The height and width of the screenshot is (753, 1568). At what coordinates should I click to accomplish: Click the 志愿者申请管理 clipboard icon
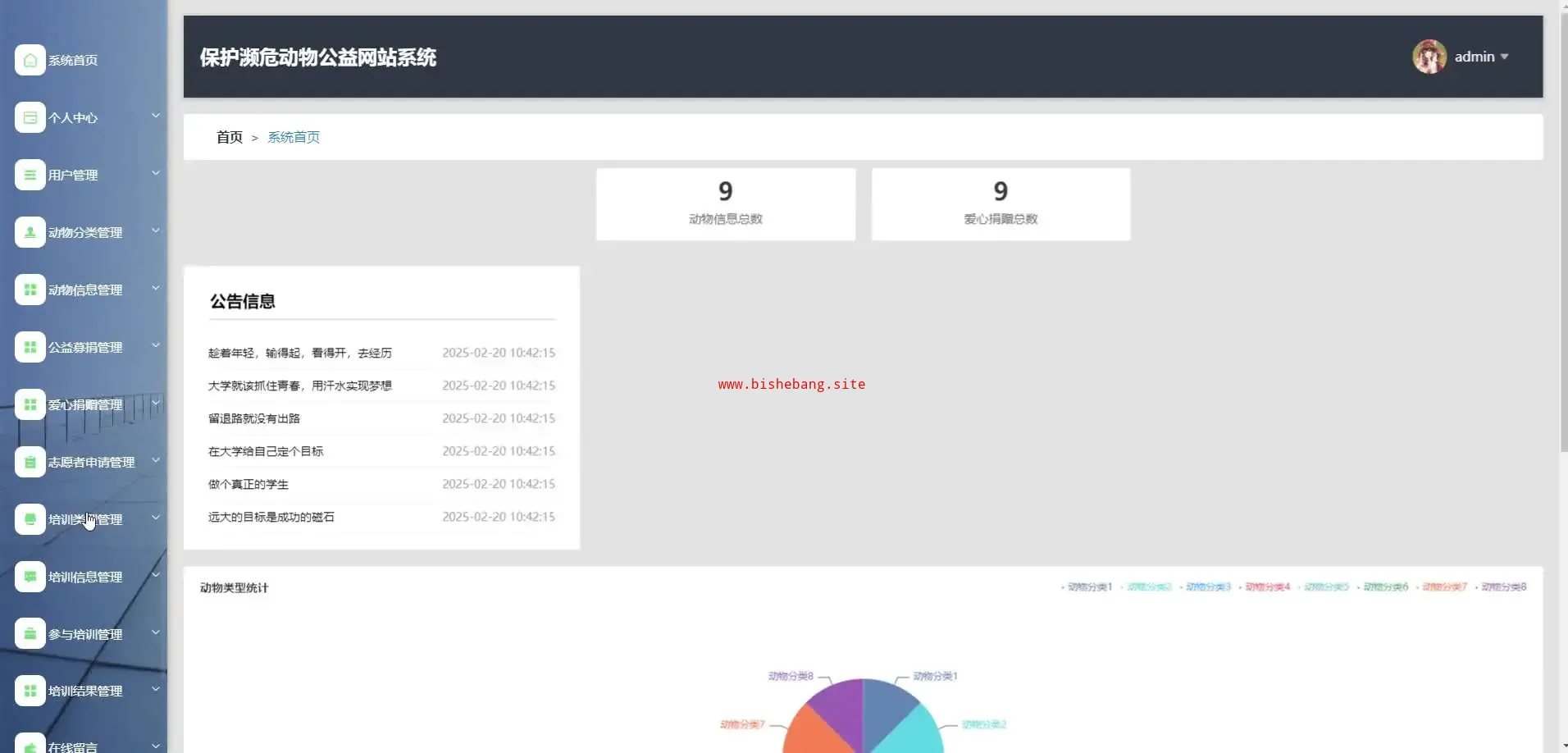click(x=30, y=462)
